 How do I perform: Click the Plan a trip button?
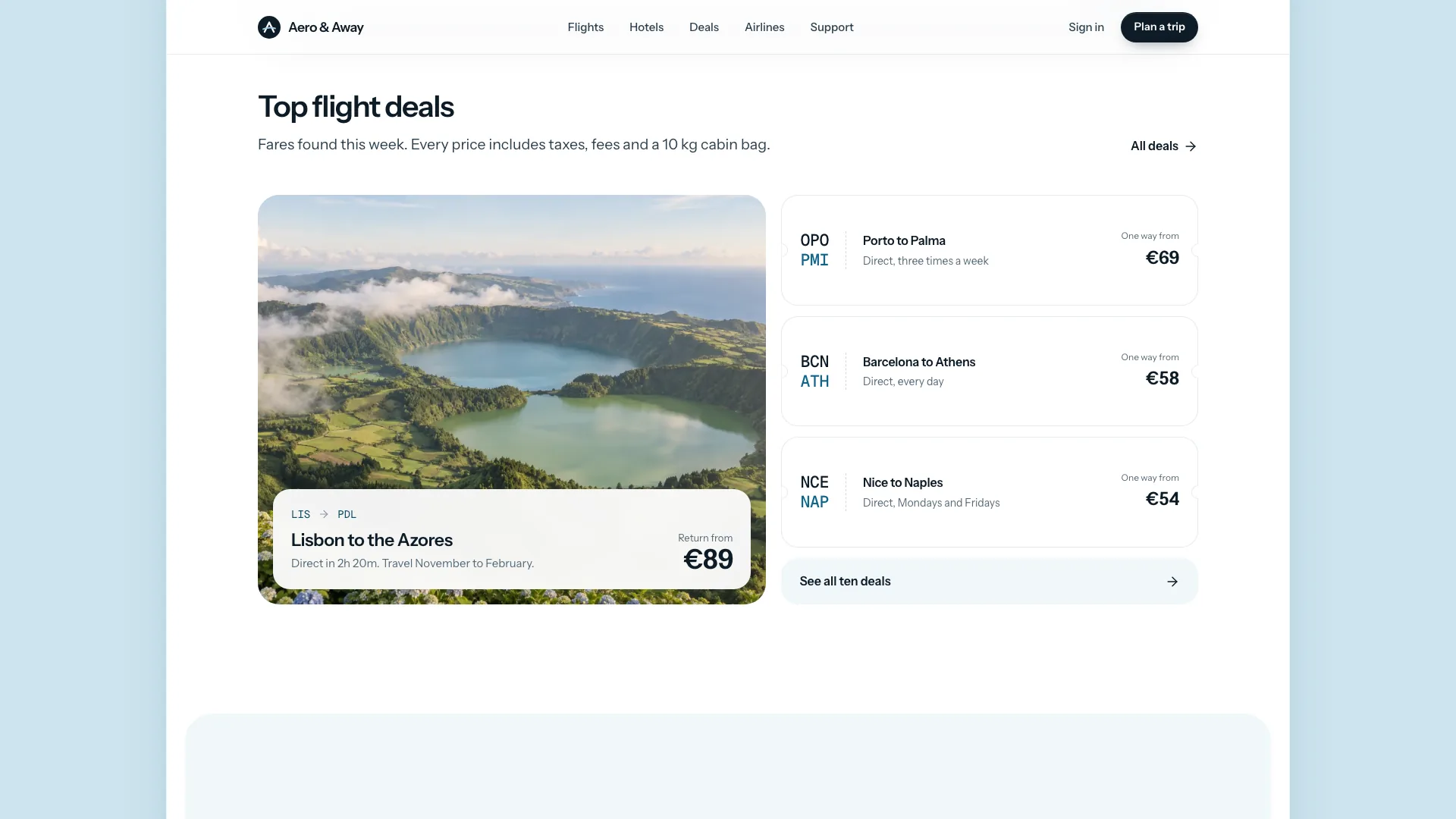coord(1159,27)
